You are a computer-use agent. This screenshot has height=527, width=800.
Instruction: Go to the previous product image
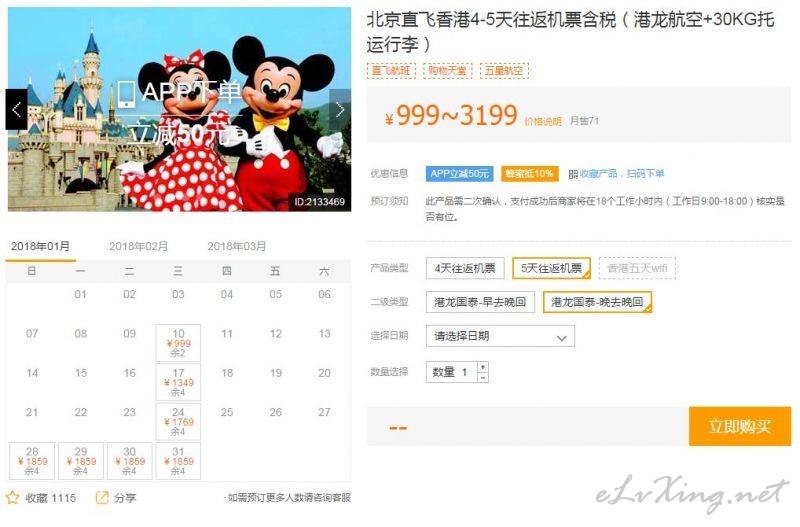pos(16,109)
